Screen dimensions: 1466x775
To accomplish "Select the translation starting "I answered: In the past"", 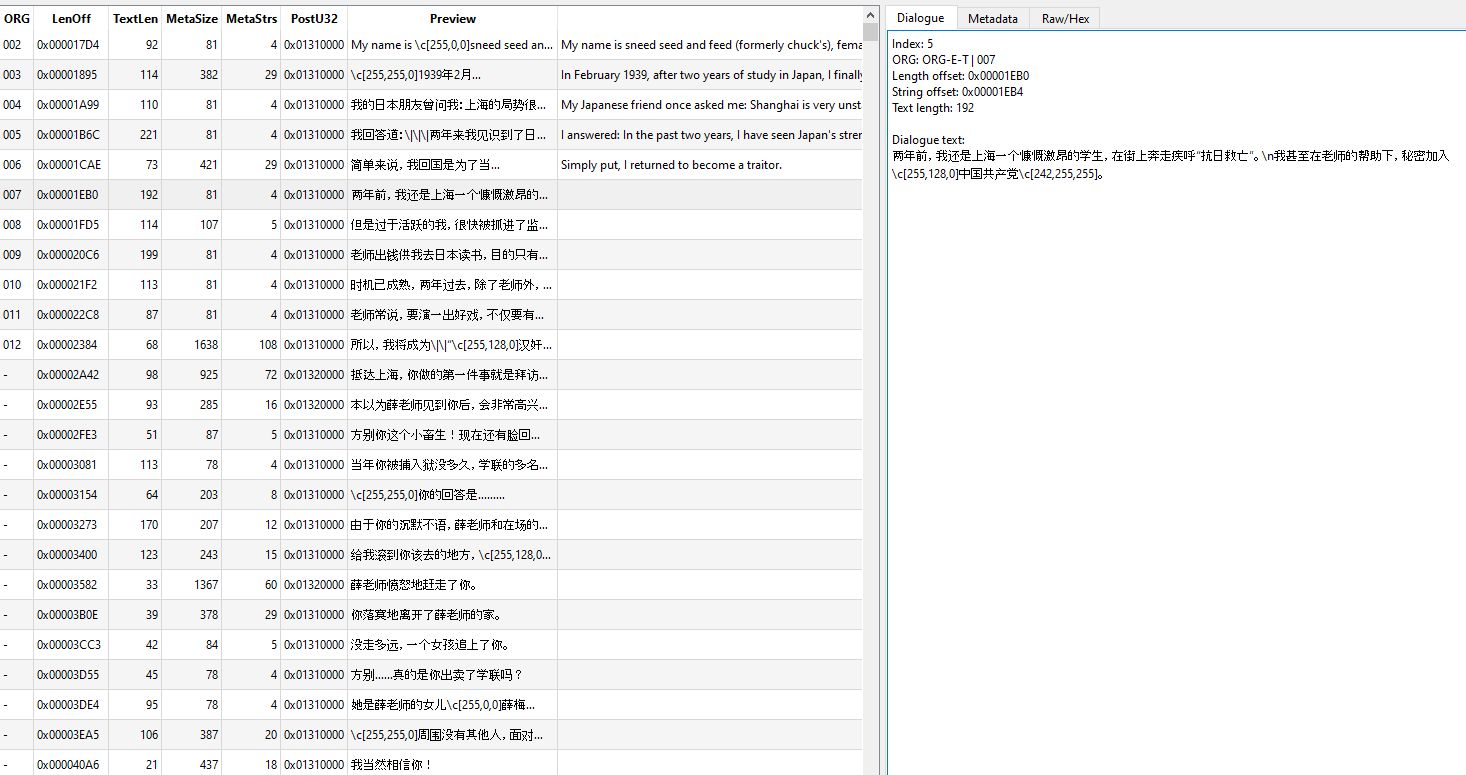I will 710,135.
